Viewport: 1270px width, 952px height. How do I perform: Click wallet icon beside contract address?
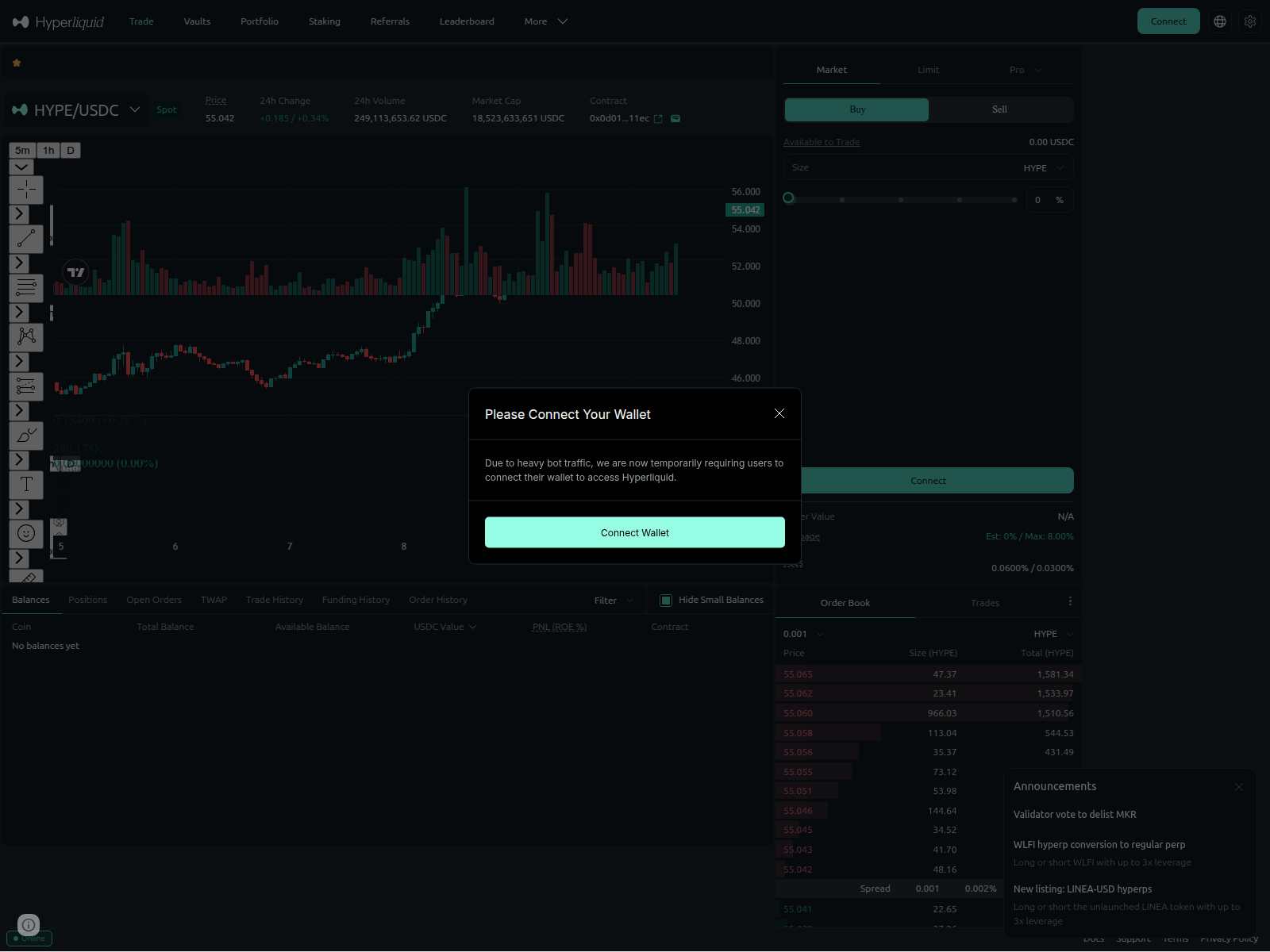[x=675, y=119]
